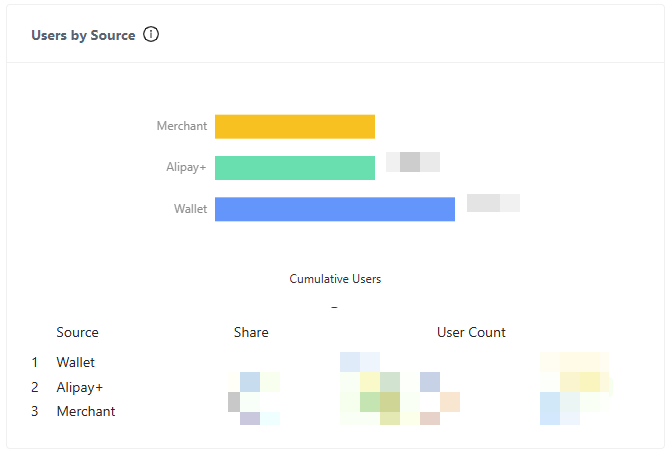Viewport: 668px width, 452px height.
Task: Click the Wallet axis label in chart
Action: pos(190,209)
